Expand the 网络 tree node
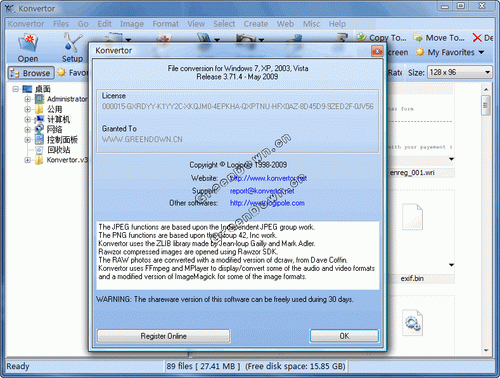 pyautogui.click(x=27, y=130)
